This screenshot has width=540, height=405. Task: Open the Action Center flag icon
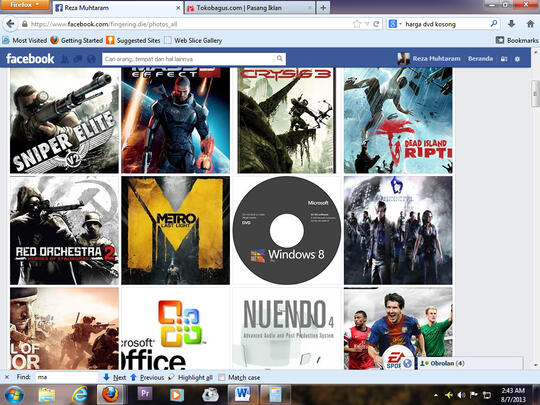point(474,395)
